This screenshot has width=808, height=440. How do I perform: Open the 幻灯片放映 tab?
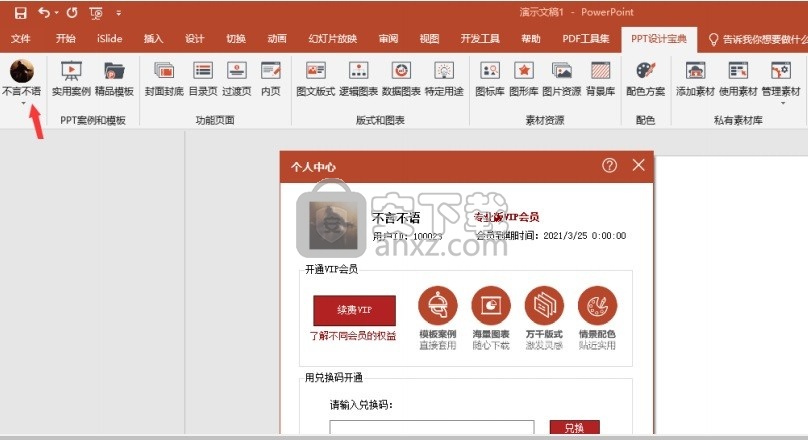point(332,39)
